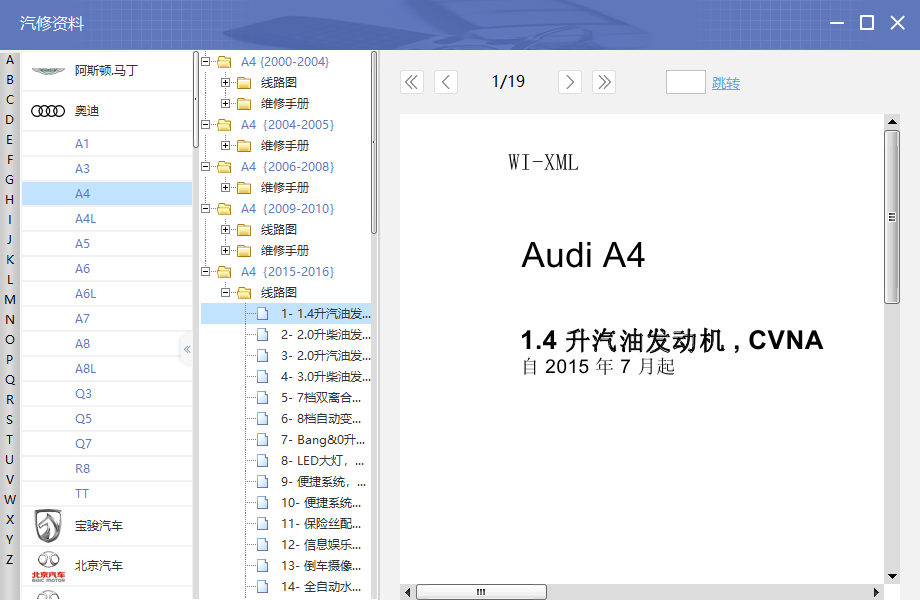The image size is (920, 600).
Task: Expand 线路图 under A4 {2009-2010}
Action: click(225, 229)
